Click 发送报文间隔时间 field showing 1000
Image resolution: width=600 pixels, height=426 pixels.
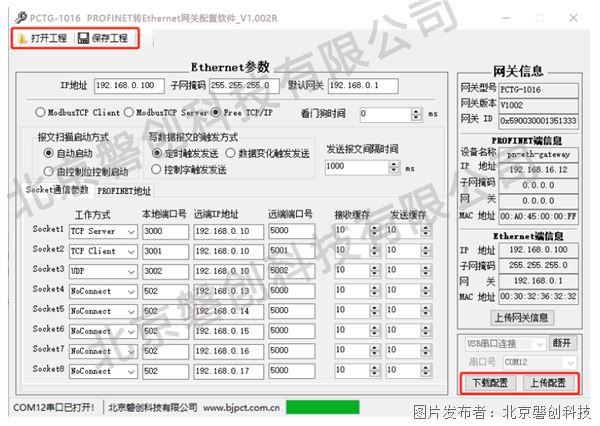coord(357,167)
